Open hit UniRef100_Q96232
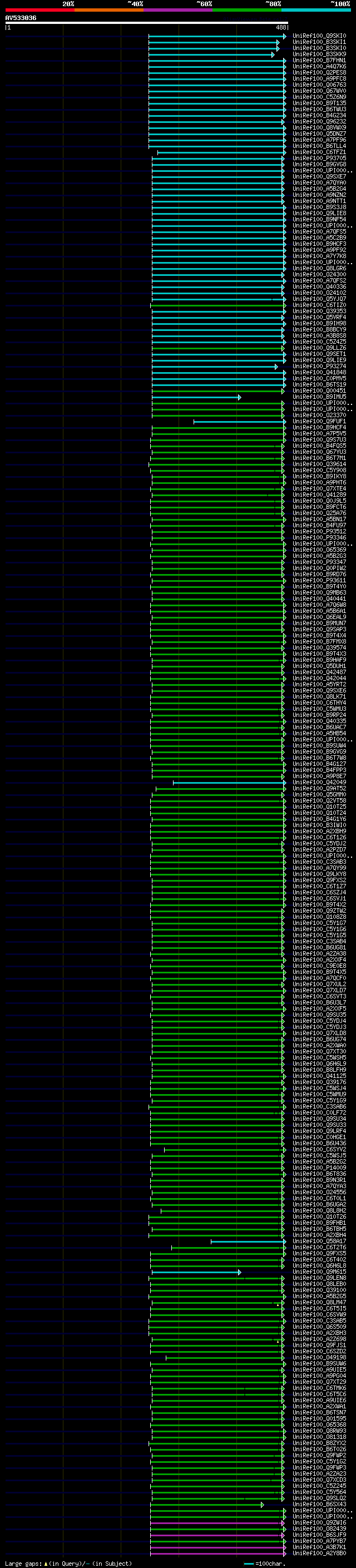 click(x=319, y=122)
